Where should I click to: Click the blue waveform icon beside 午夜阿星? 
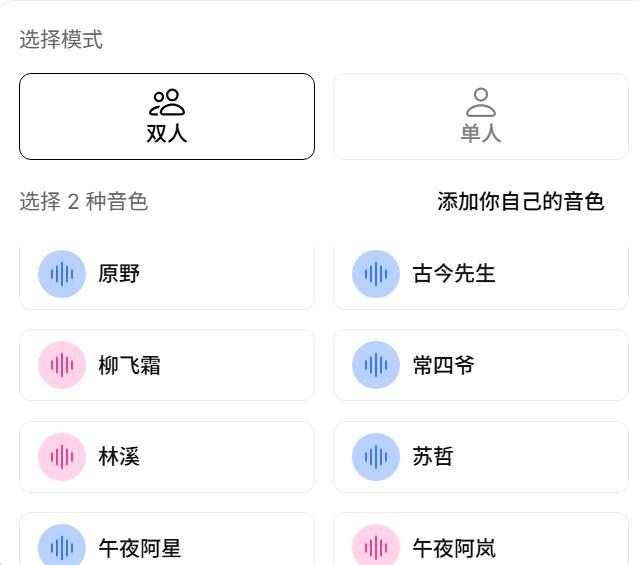point(62,547)
